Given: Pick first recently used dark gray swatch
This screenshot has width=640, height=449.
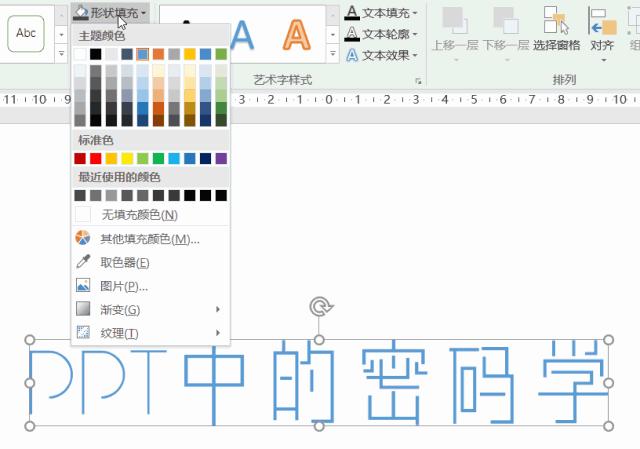Looking at the screenshot, I should 80,196.
